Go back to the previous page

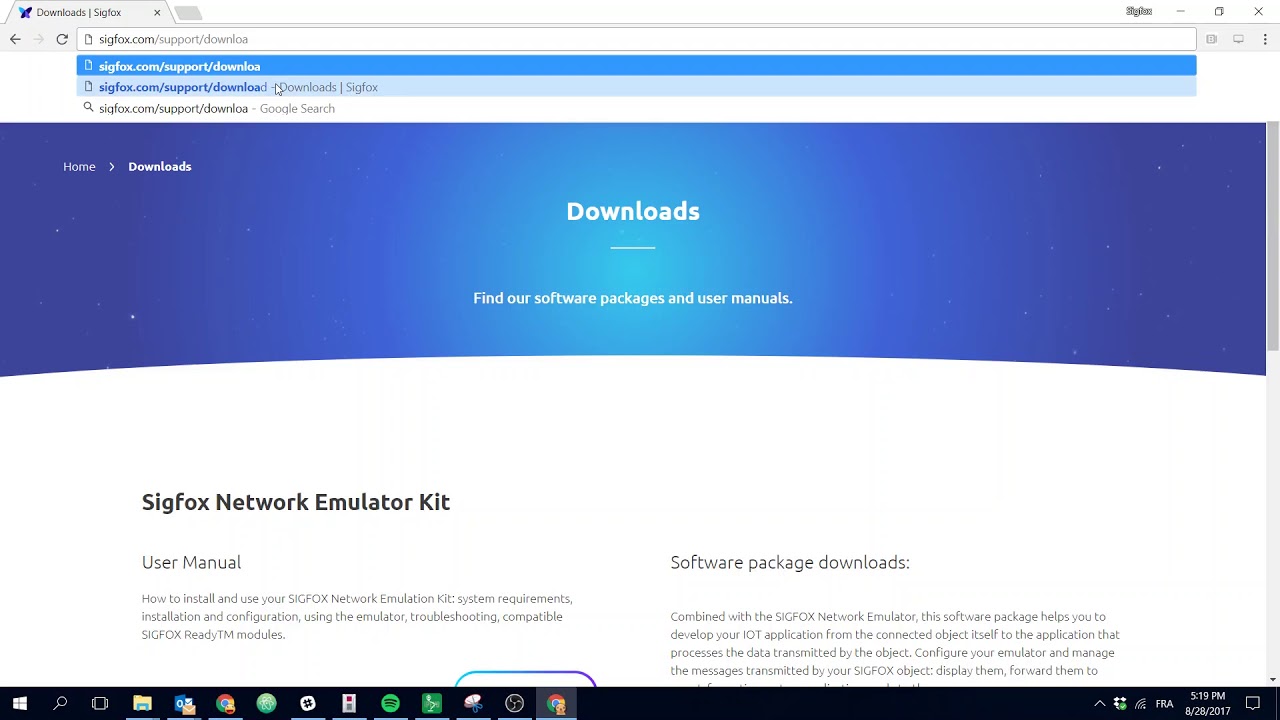[15, 39]
